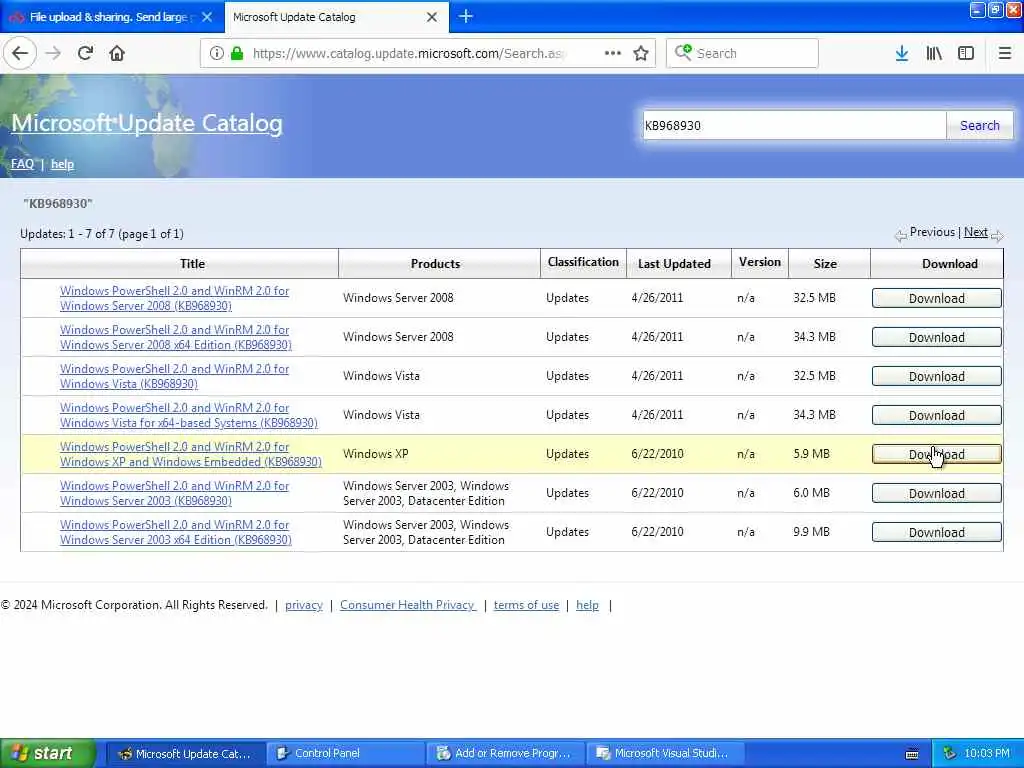
Task: Open the help link in the footer
Action: (x=587, y=605)
